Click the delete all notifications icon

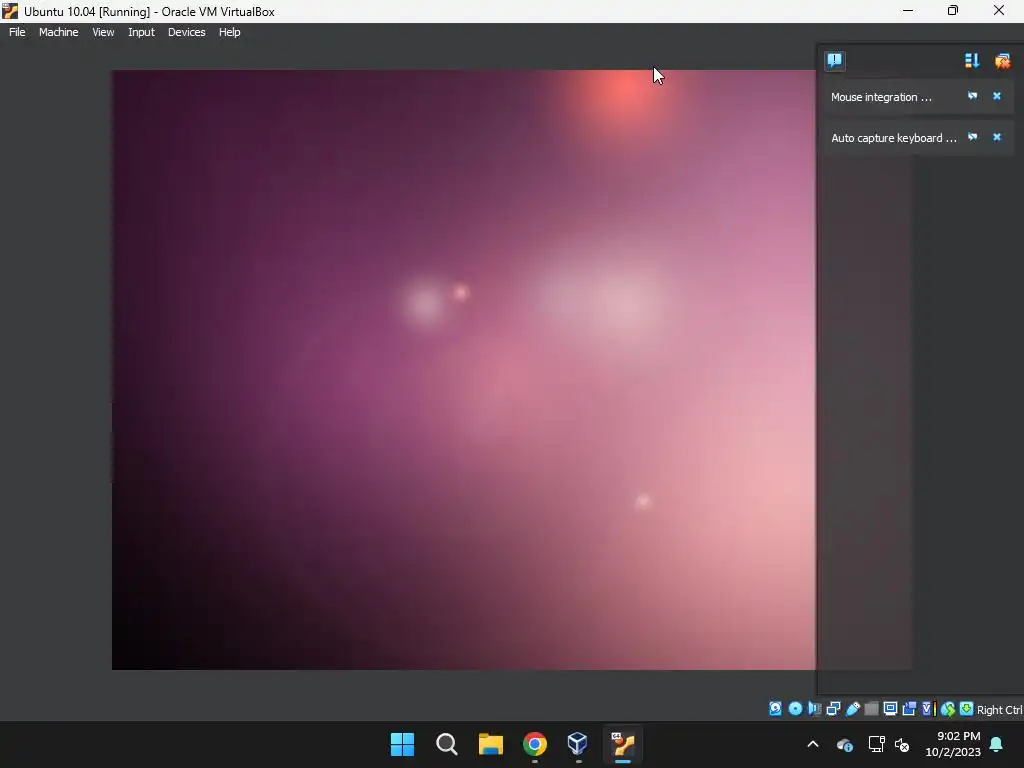[1002, 61]
